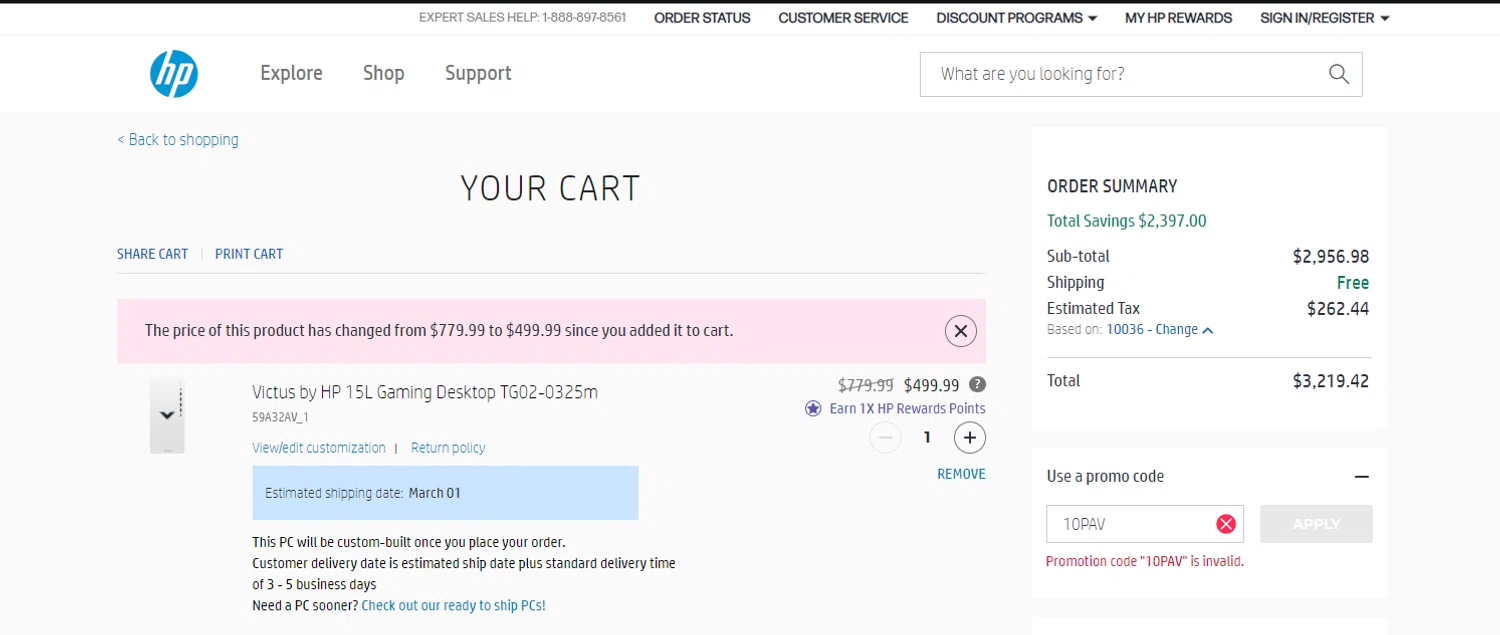Remove the Victus desktop from cart
The width and height of the screenshot is (1500, 635).
click(x=961, y=474)
